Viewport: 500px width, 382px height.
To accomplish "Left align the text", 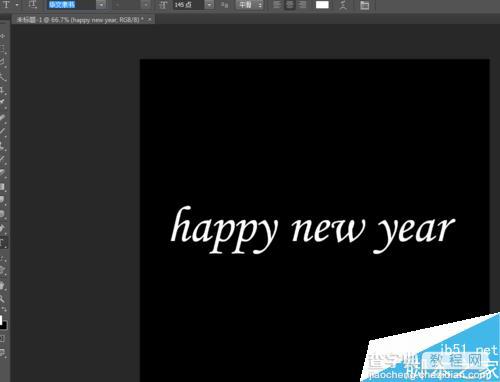I will (x=277, y=5).
